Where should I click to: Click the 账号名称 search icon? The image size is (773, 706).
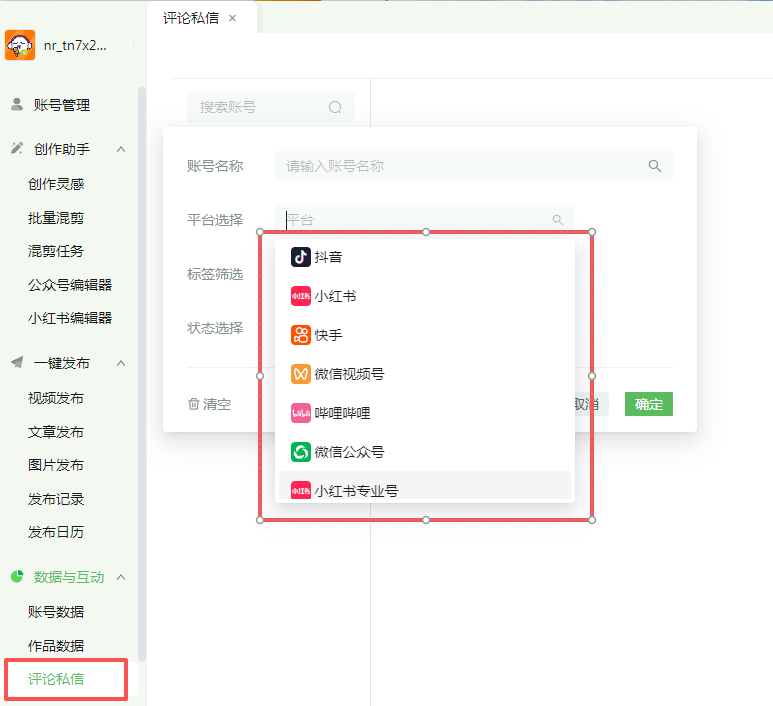pyautogui.click(x=655, y=166)
